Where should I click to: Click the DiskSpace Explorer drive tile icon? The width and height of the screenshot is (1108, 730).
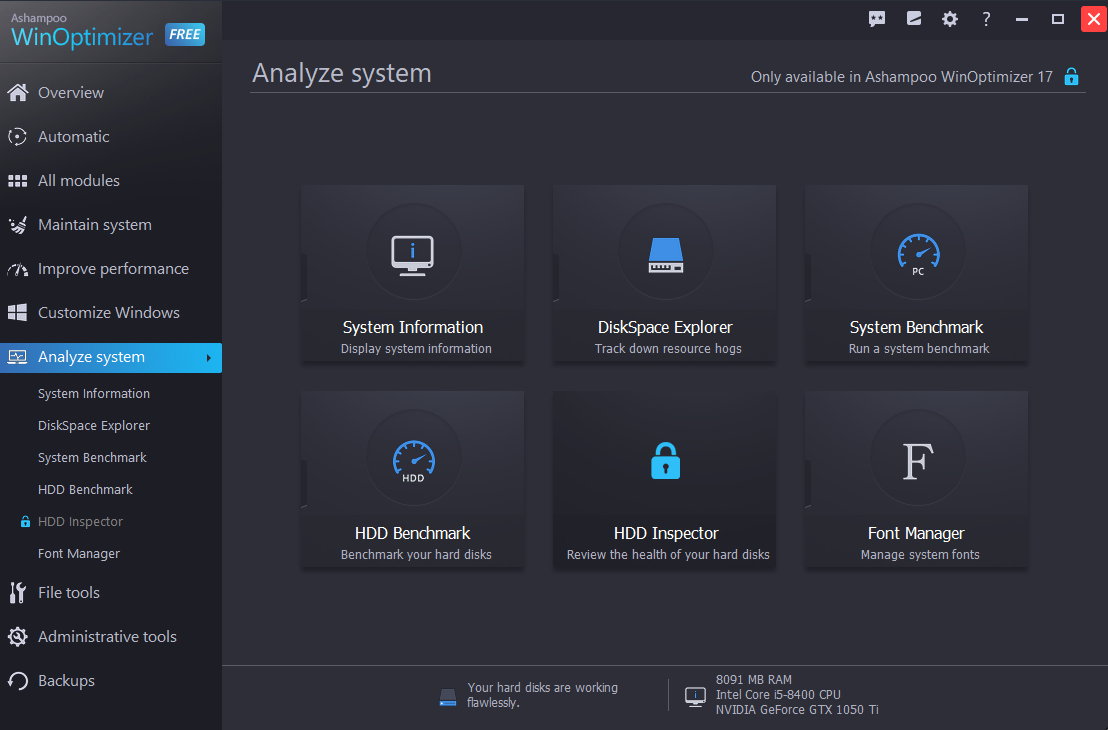[666, 255]
